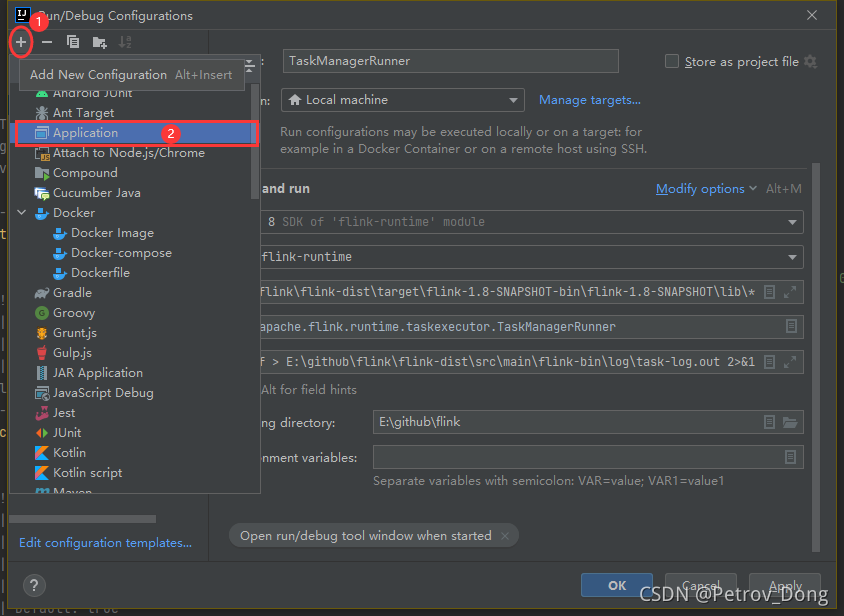
Task: Open the Local machine target dropdown
Action: pyautogui.click(x=402, y=100)
